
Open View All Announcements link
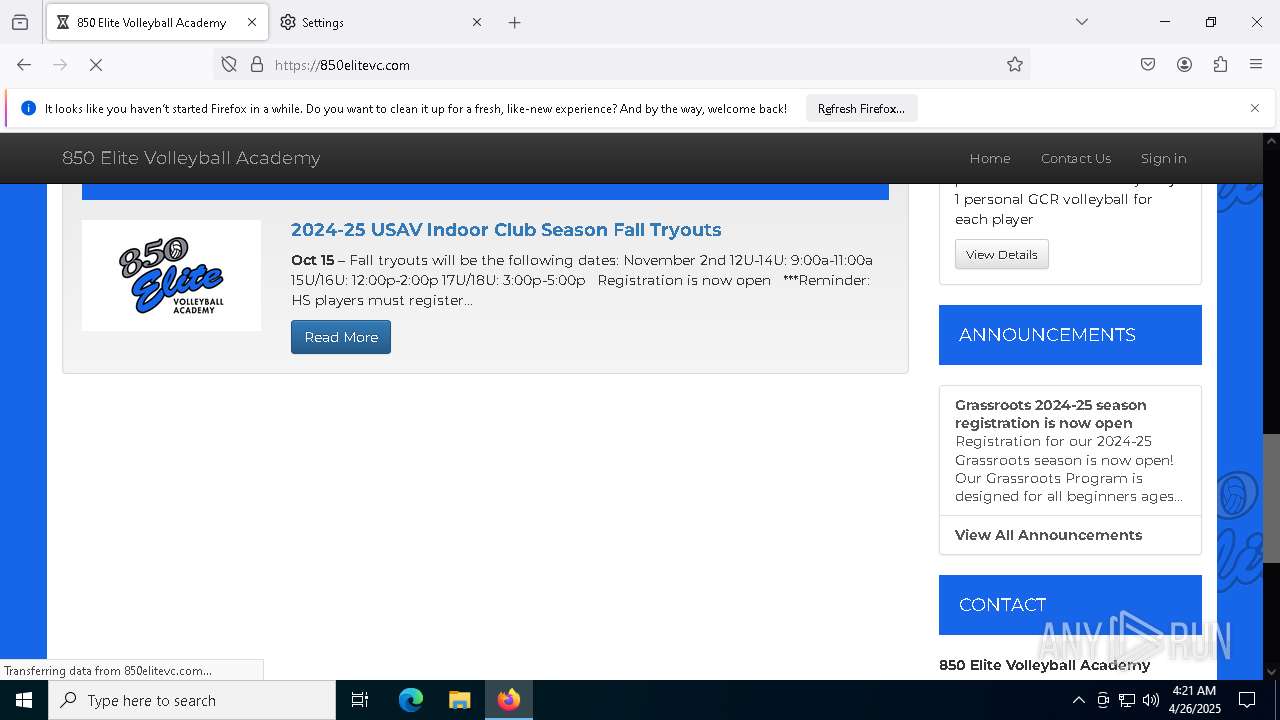[x=1048, y=535]
